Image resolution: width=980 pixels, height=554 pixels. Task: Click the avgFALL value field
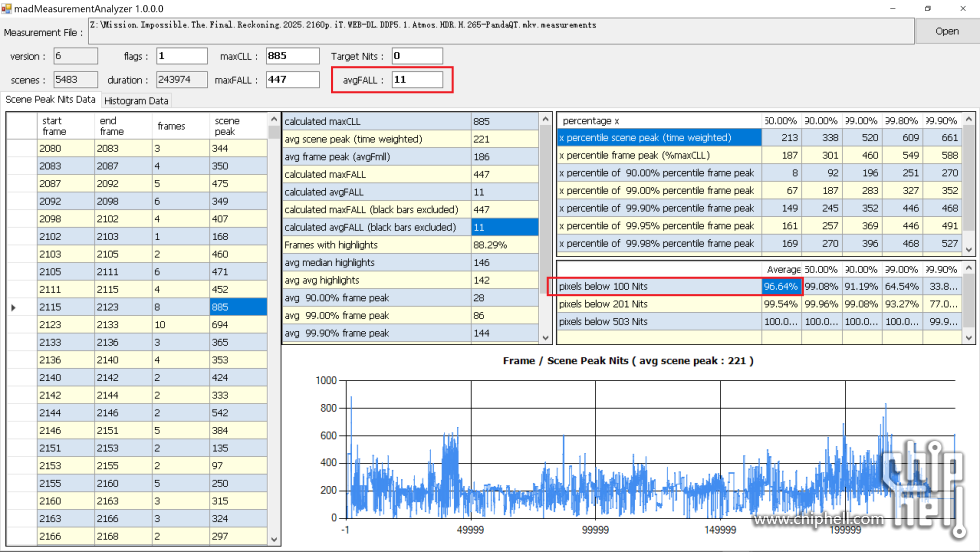pos(416,79)
